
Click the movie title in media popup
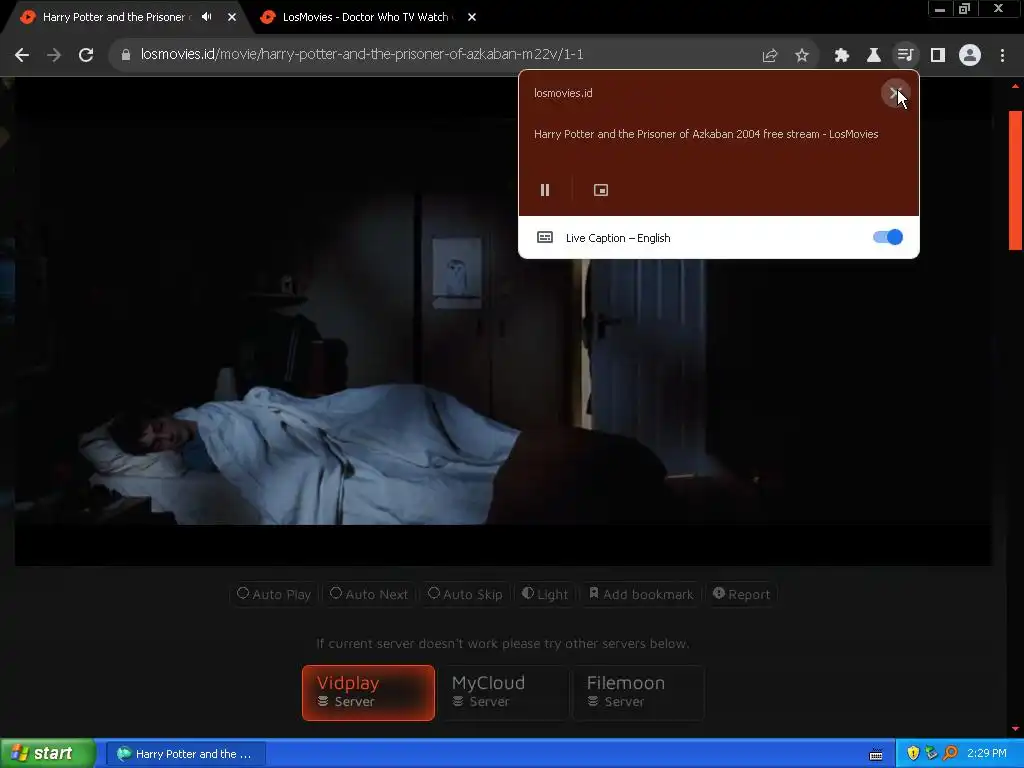(x=706, y=134)
